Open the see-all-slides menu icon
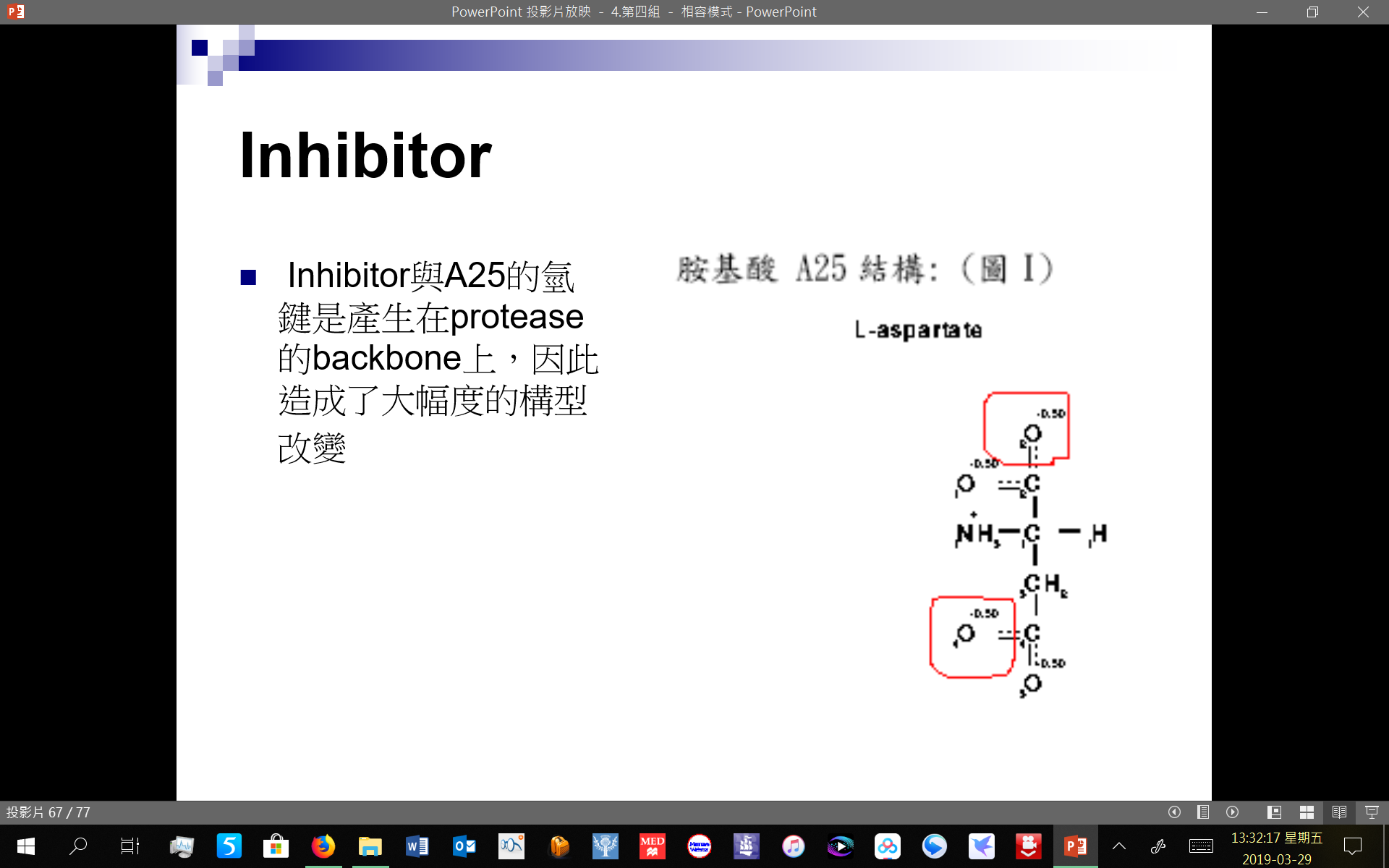This screenshot has width=1389, height=868. 1203,812
